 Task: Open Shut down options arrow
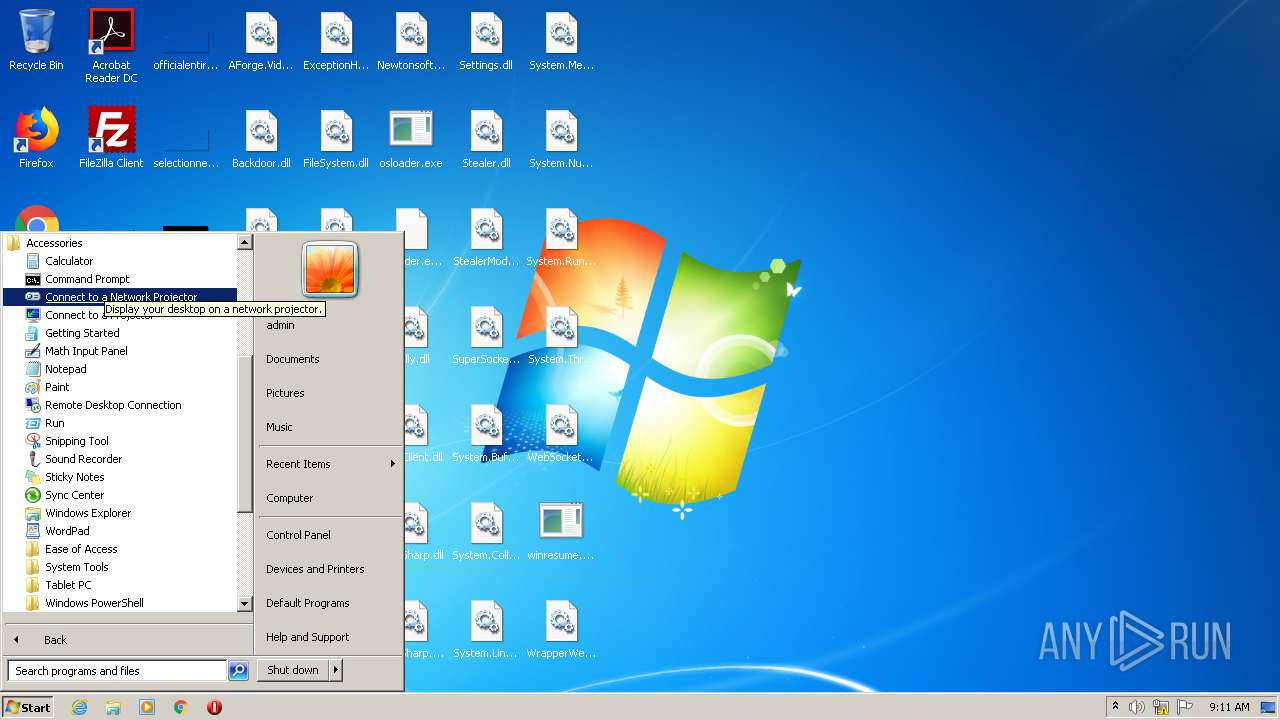point(336,670)
